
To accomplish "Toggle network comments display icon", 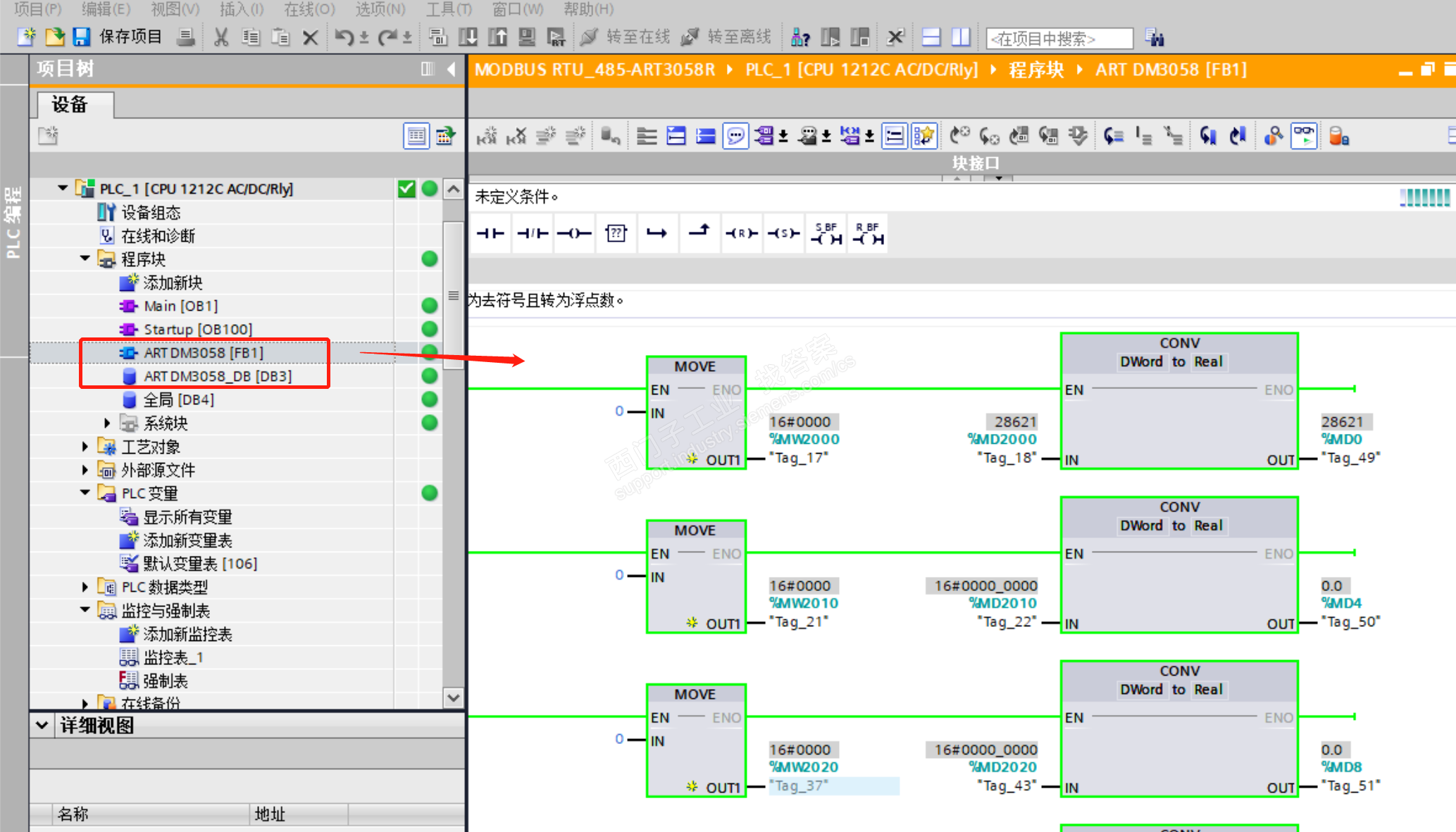I will pos(735,135).
